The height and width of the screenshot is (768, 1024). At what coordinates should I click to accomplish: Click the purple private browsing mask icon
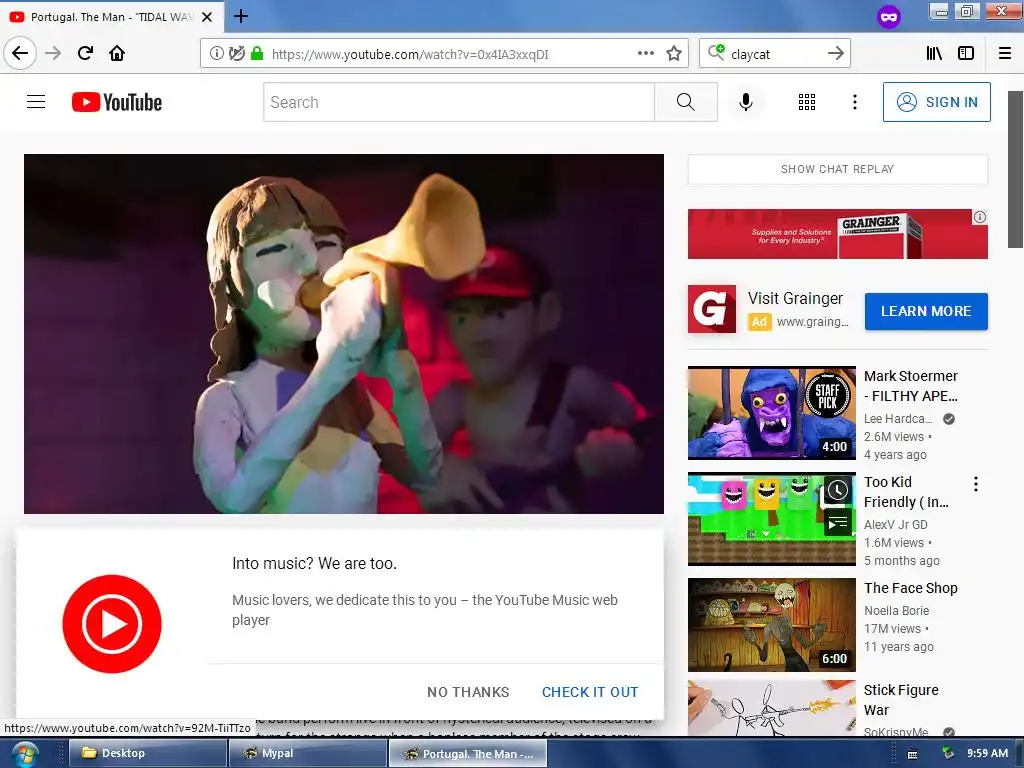click(888, 17)
